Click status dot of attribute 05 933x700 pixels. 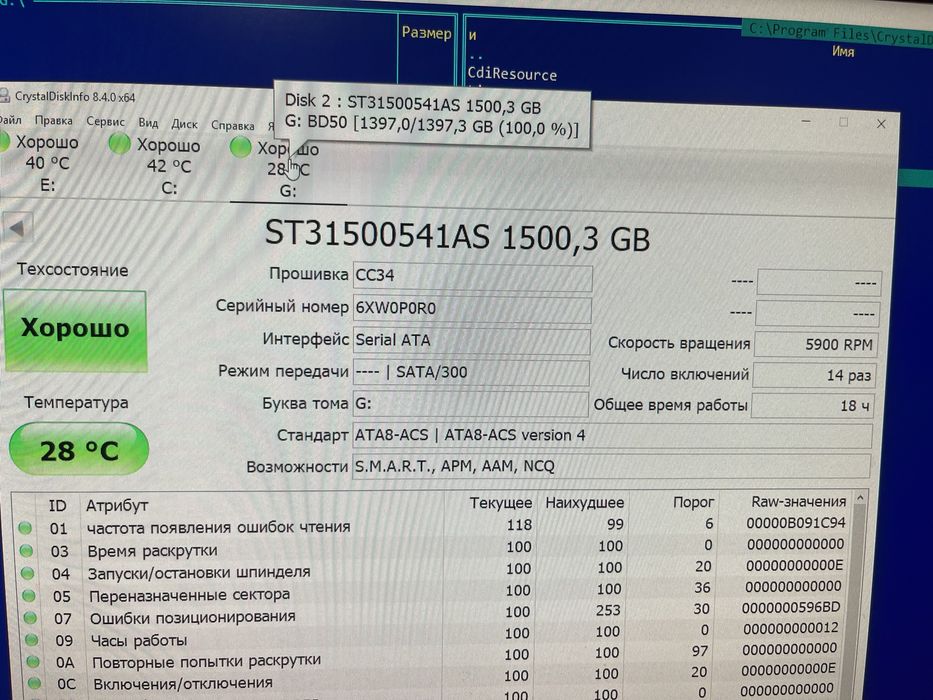[29, 595]
